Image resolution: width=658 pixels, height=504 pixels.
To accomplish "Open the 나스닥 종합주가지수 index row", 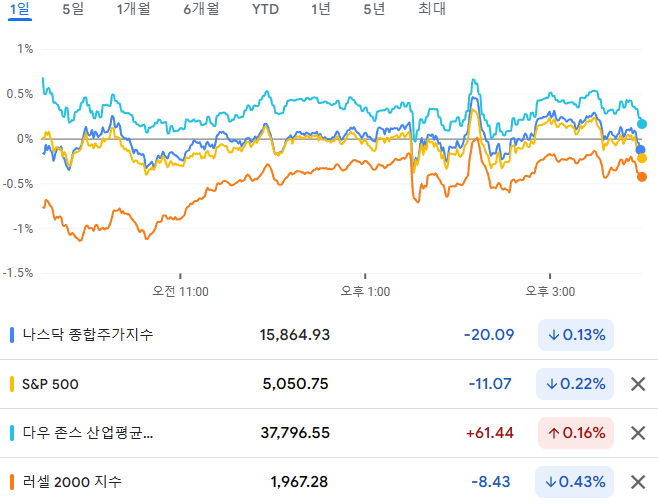I will [329, 335].
